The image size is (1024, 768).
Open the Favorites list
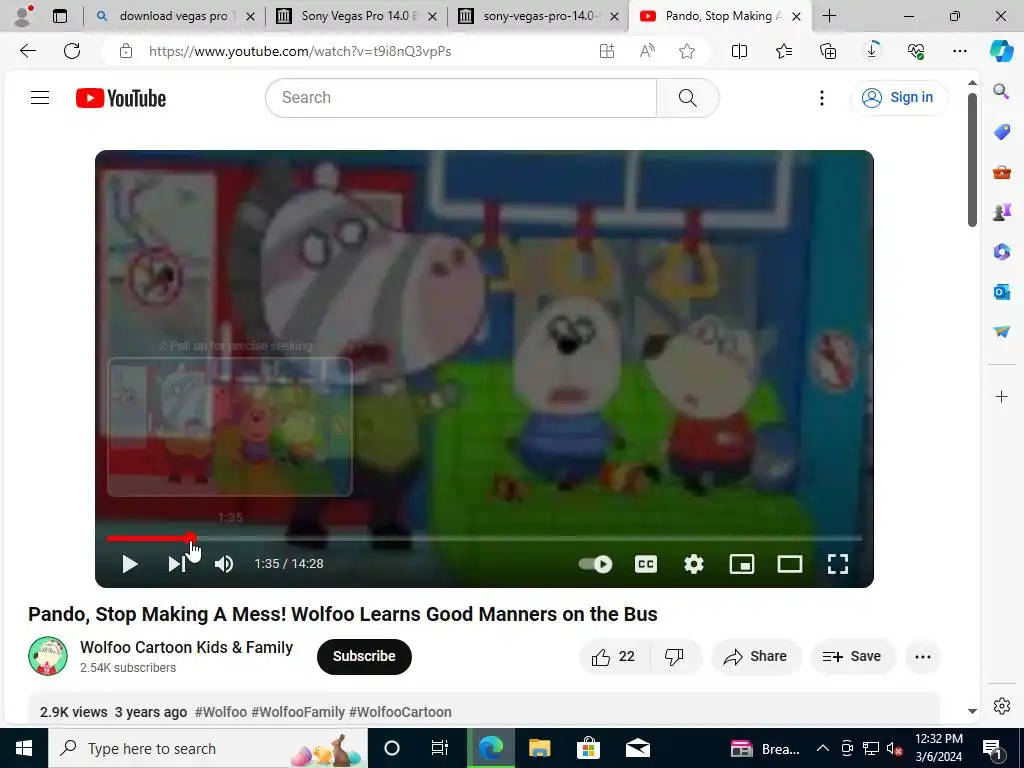point(784,51)
